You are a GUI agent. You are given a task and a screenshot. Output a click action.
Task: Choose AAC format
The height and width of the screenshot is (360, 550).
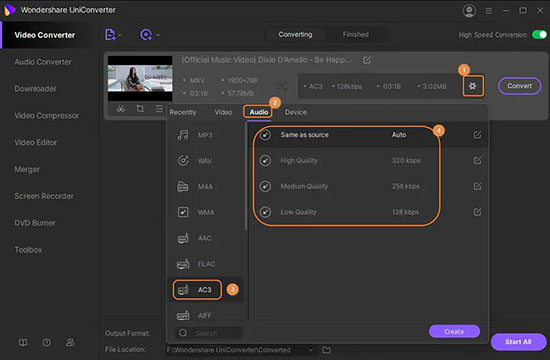[205, 238]
